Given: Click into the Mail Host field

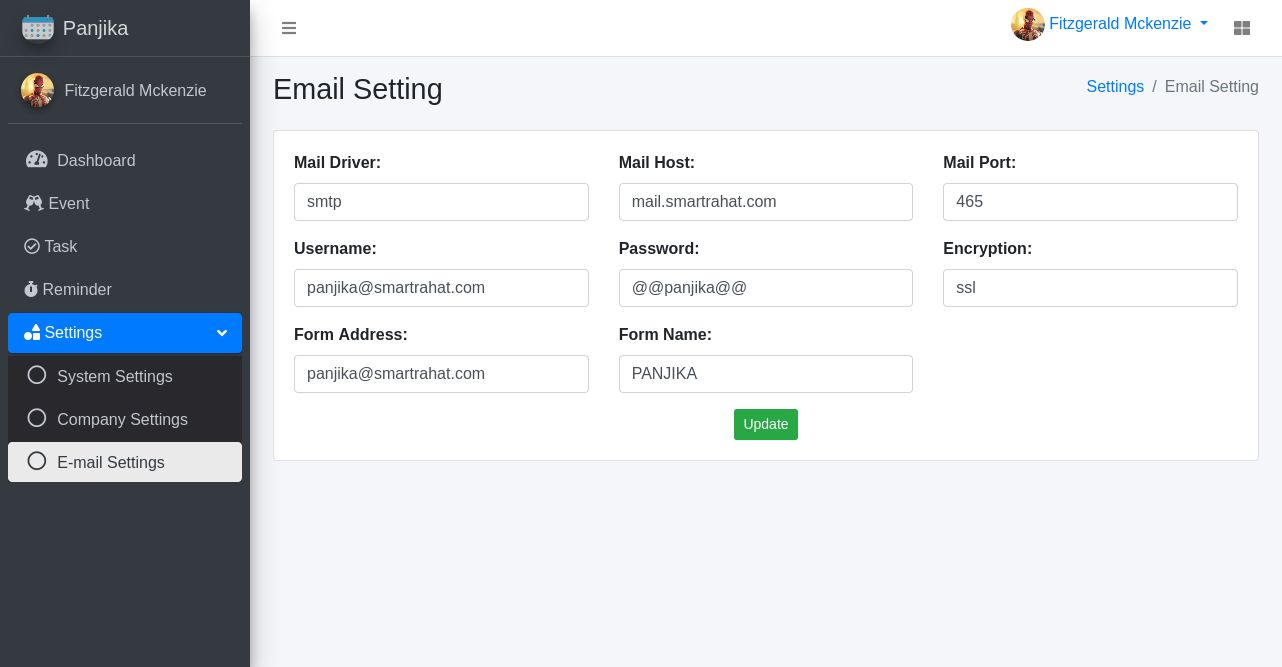Looking at the screenshot, I should tap(765, 202).
